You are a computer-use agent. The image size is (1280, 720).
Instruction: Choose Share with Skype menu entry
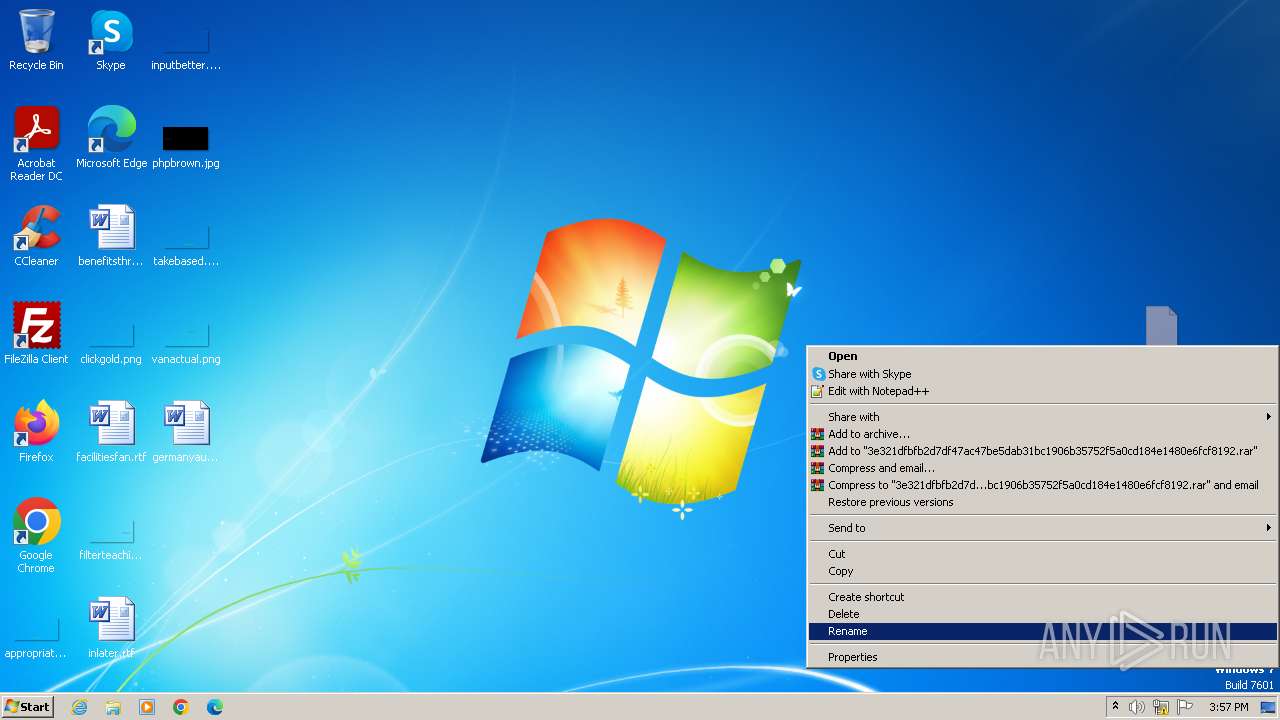[x=1042, y=374]
